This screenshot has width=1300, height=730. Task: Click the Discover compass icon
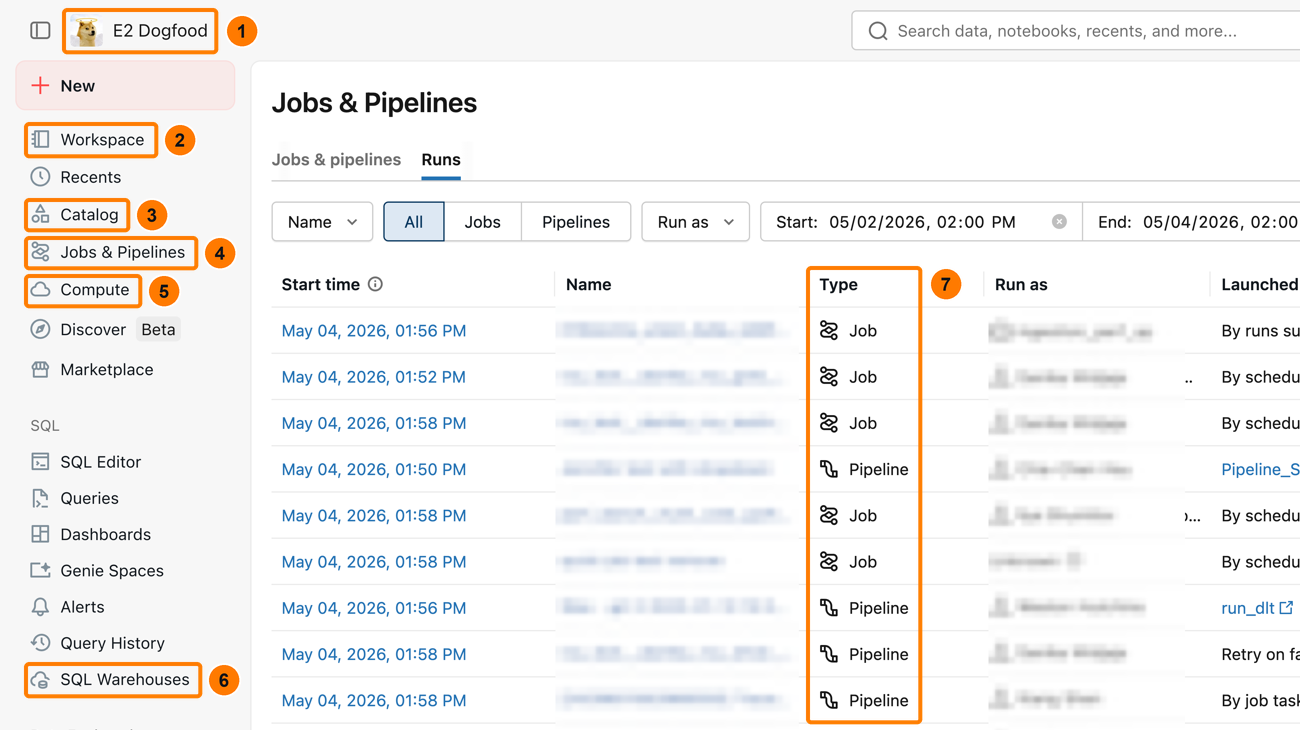coord(40,329)
